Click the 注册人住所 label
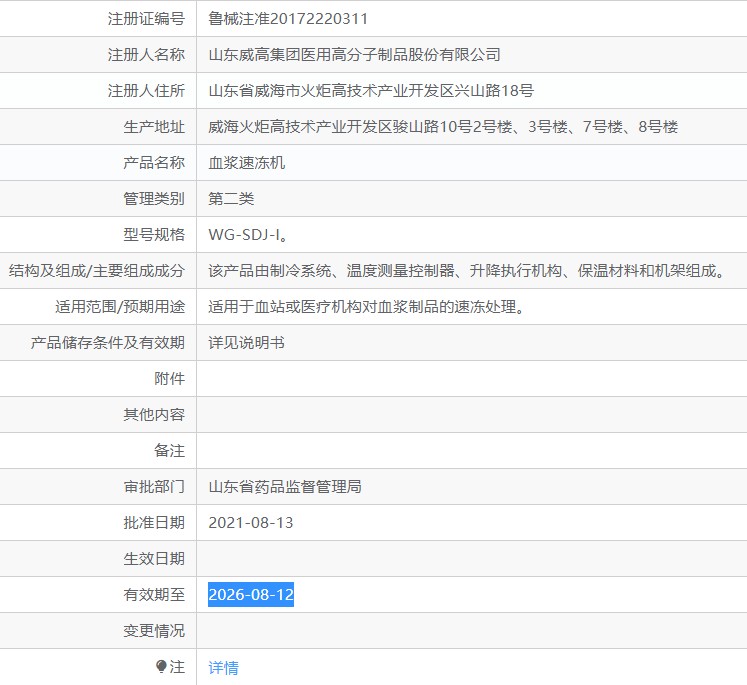Viewport: 747px width, 685px height. click(x=146, y=91)
